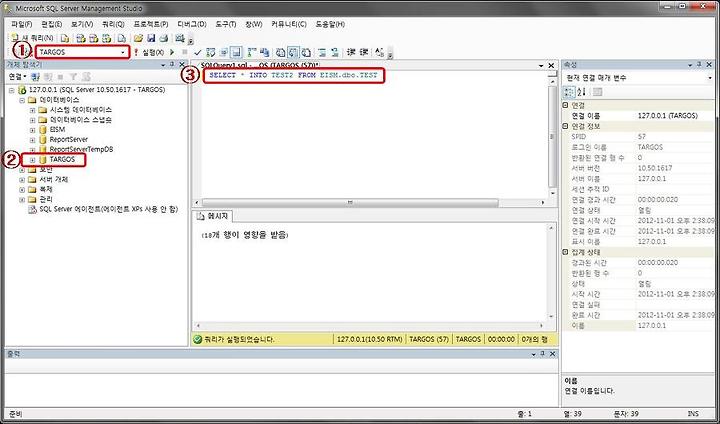Open the TARGOS available databases dropdown
The width and height of the screenshot is (720, 424).
coord(83,52)
